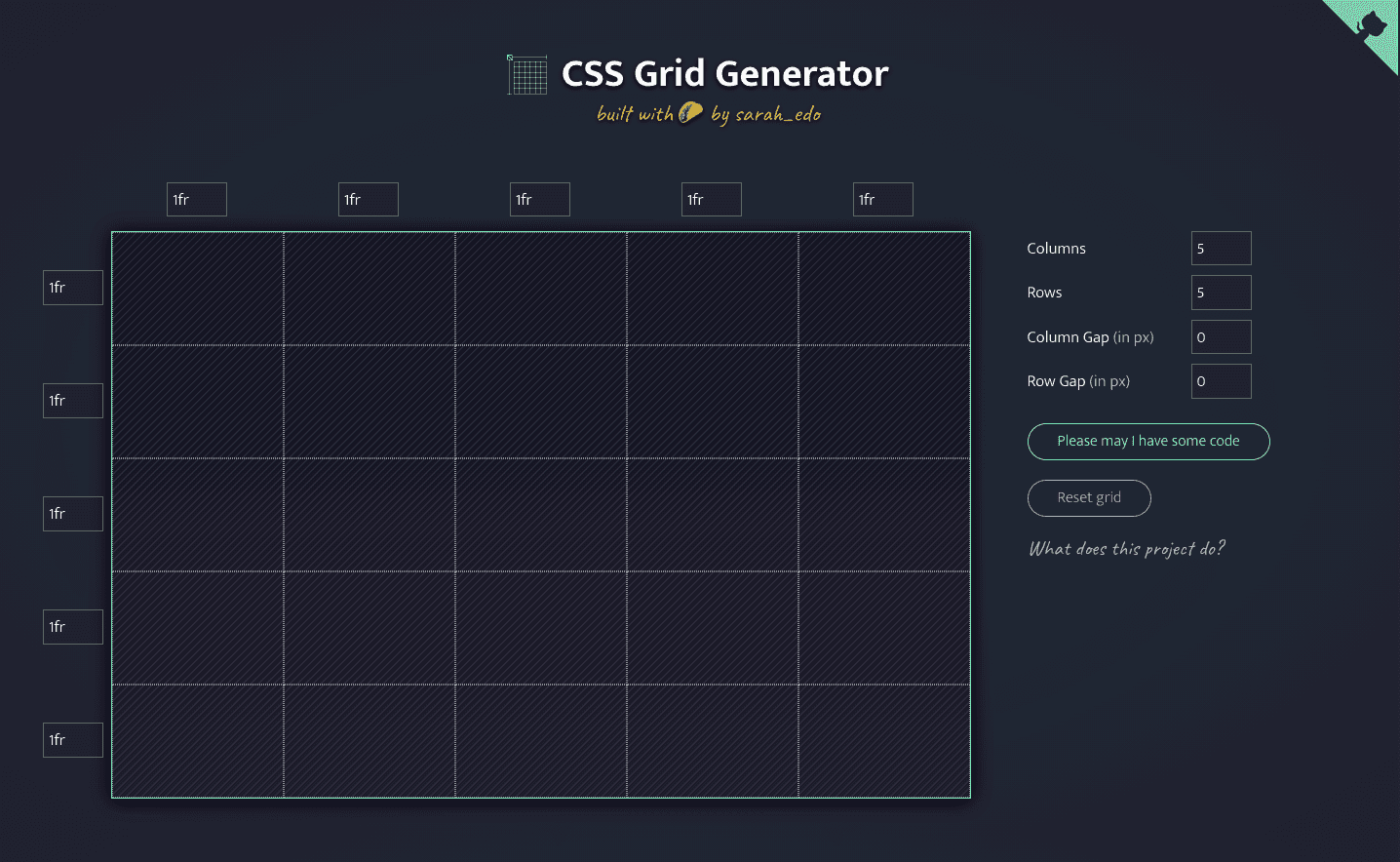This screenshot has width=1400, height=862.
Task: Click the second column's 1fr size input
Action: [x=369, y=199]
